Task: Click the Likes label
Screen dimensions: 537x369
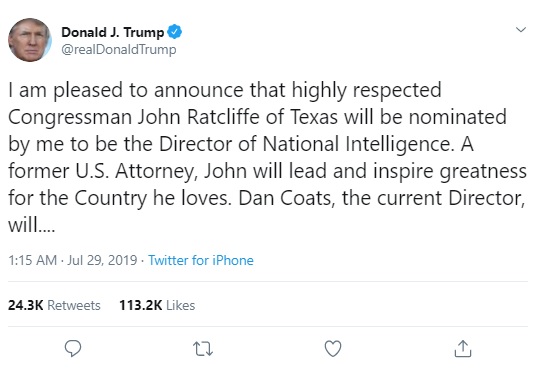Action: pos(180,305)
